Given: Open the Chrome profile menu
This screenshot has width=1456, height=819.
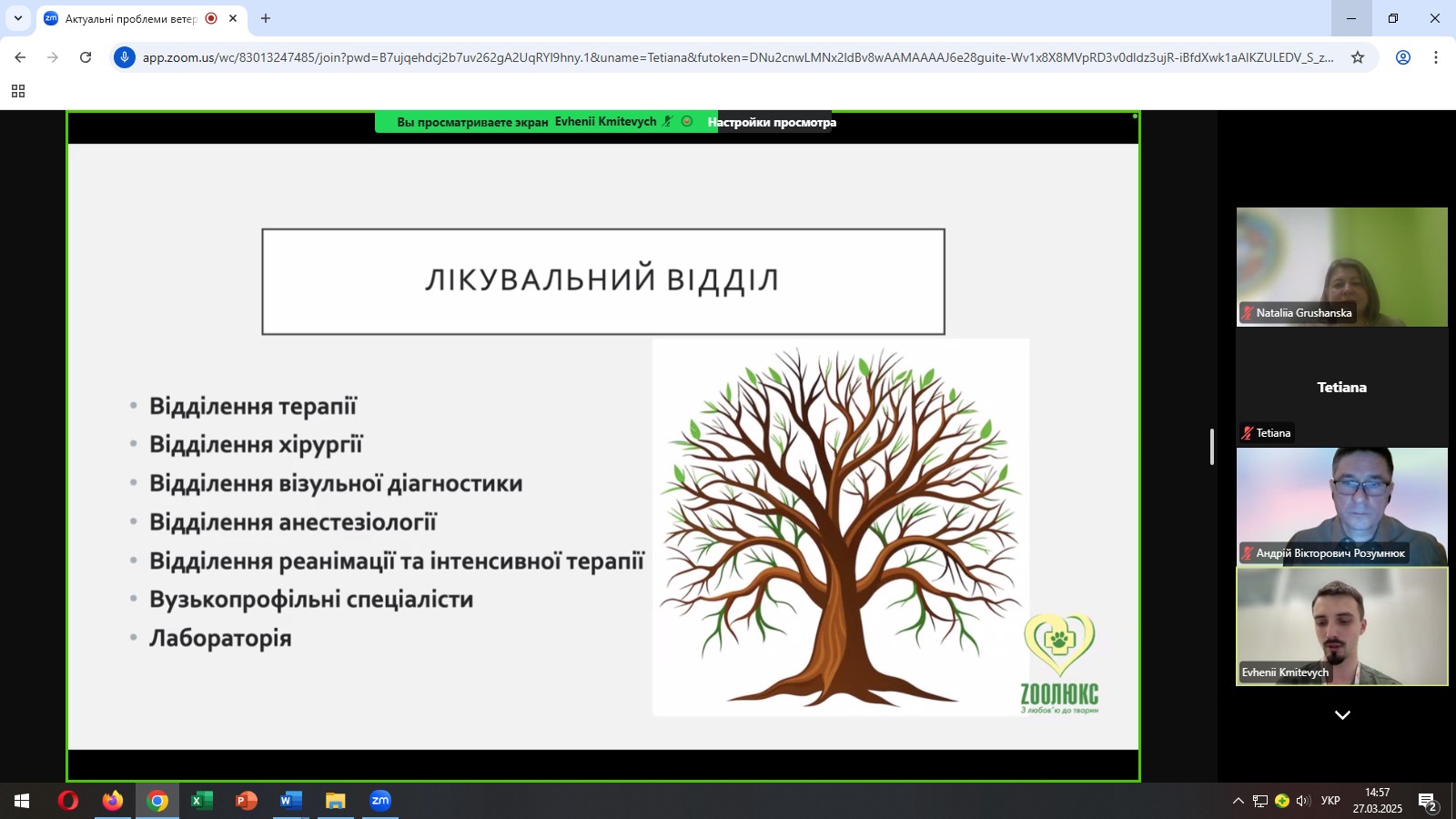Looking at the screenshot, I should point(1403,57).
